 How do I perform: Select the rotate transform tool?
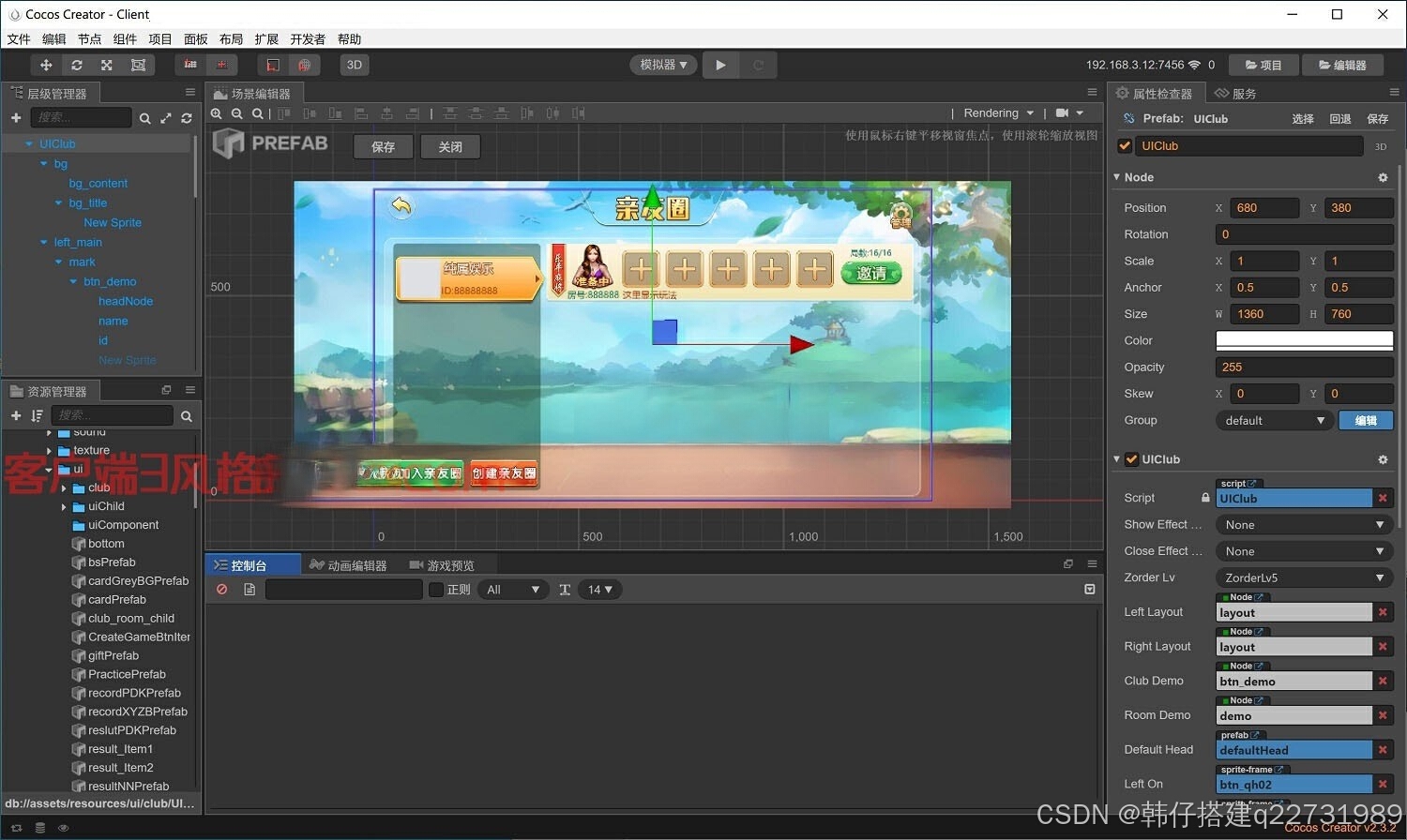(77, 65)
